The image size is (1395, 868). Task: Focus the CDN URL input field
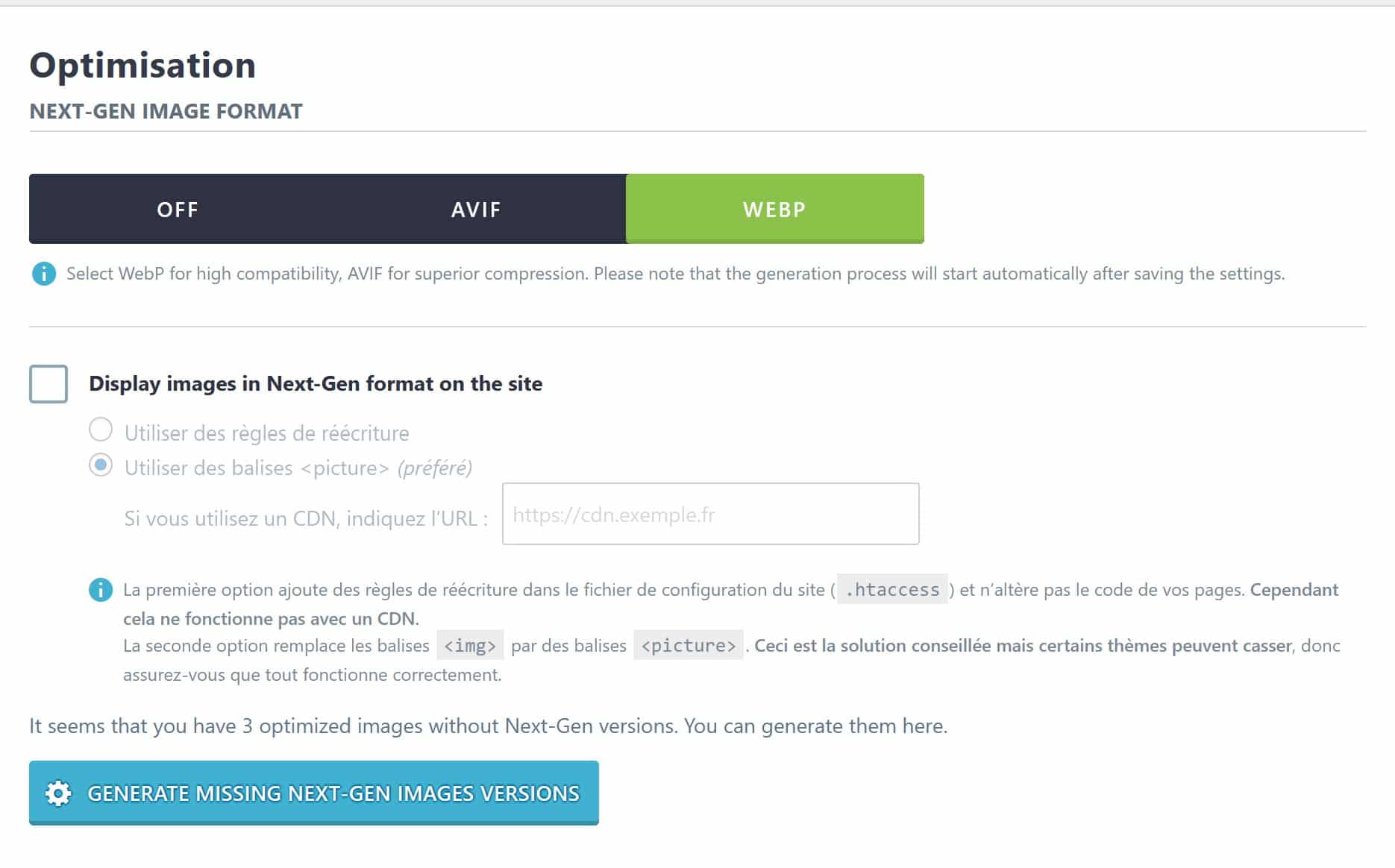tap(710, 514)
